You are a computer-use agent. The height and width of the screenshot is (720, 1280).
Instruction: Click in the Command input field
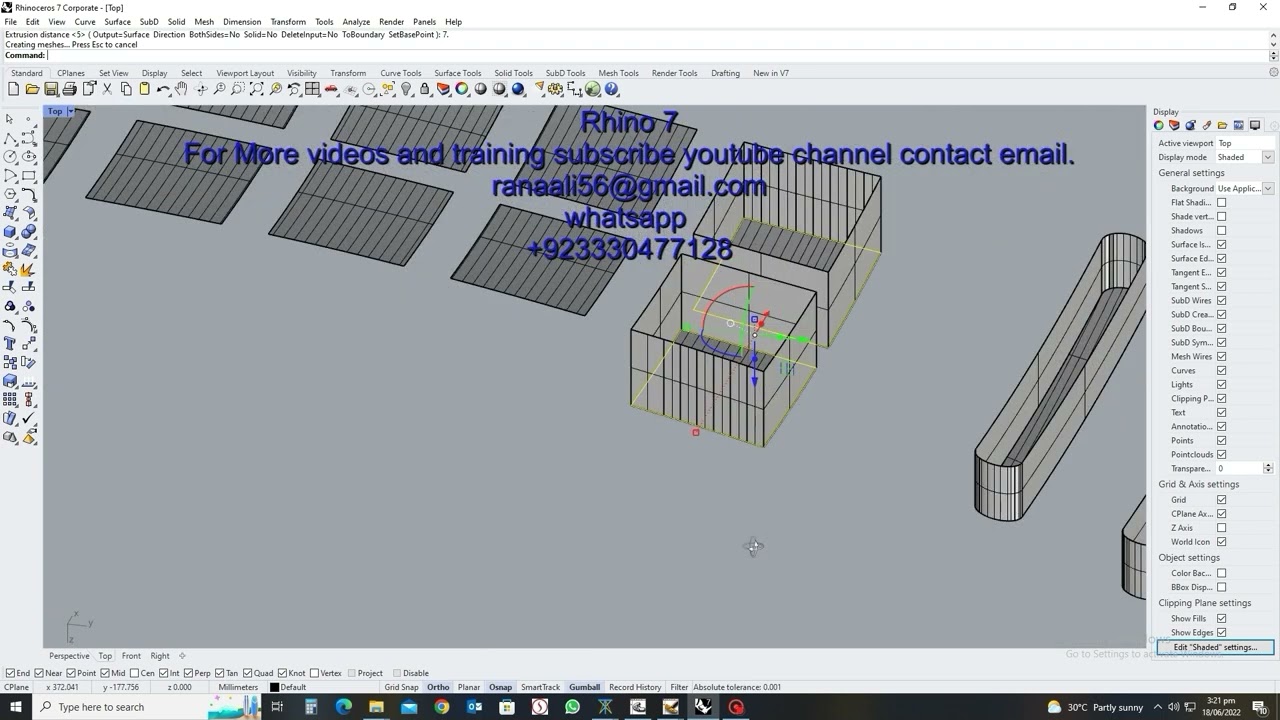click(x=657, y=55)
